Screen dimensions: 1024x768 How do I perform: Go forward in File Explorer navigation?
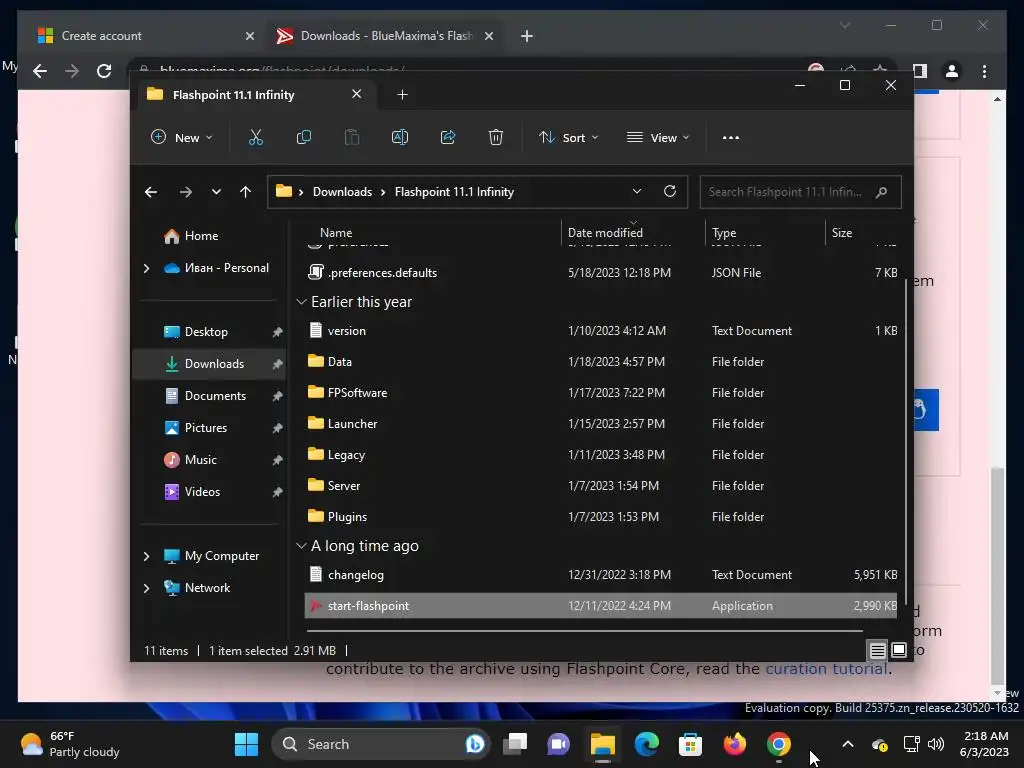(185, 192)
